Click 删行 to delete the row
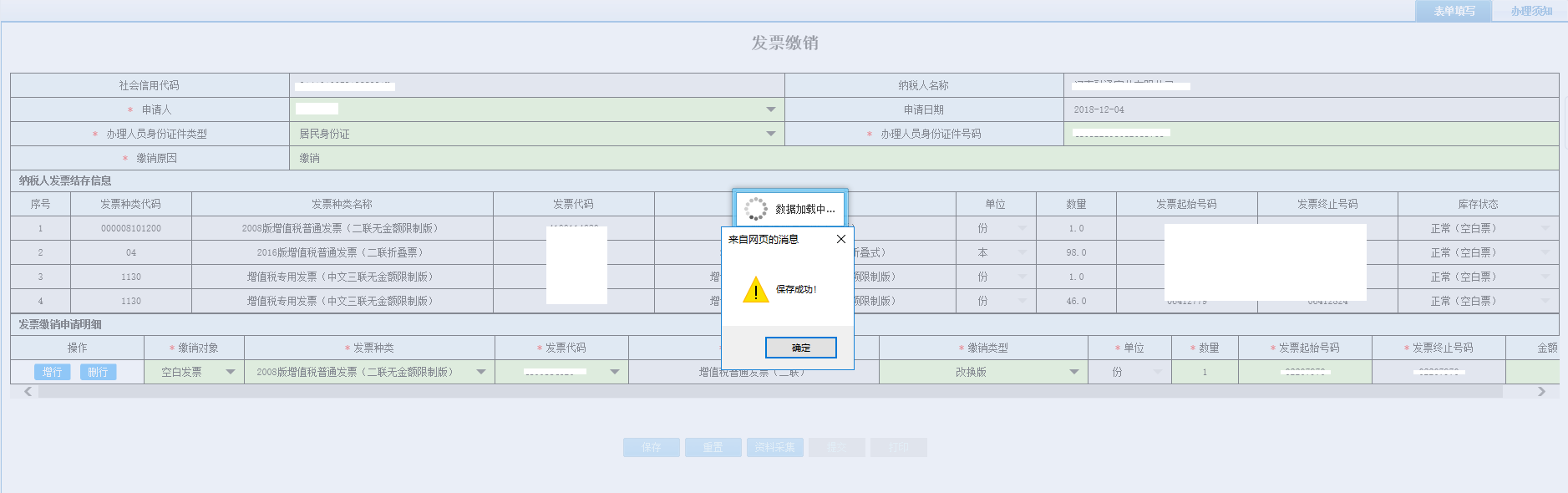Viewport: 1568px width, 493px height. 98,372
